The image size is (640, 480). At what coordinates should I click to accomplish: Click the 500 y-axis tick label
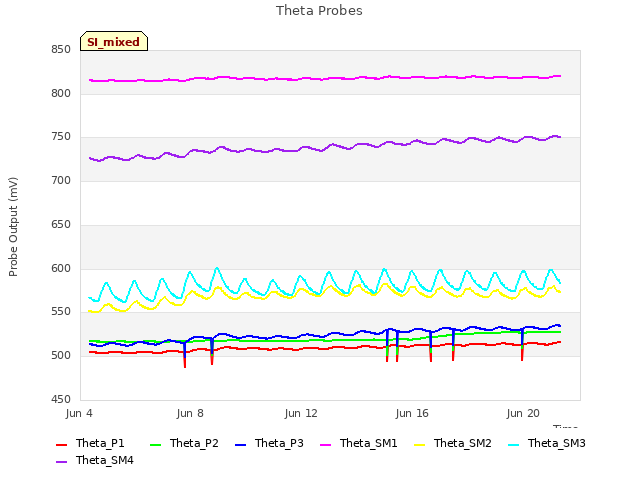pyautogui.click(x=61, y=356)
